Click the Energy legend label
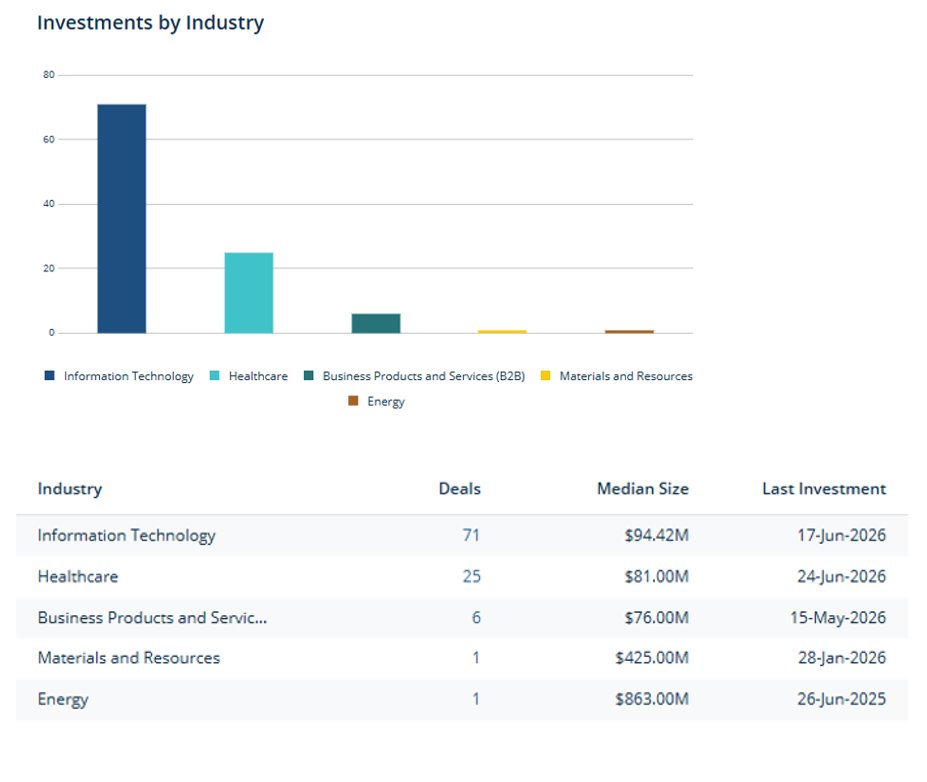This screenshot has width=927, height=782. point(386,402)
